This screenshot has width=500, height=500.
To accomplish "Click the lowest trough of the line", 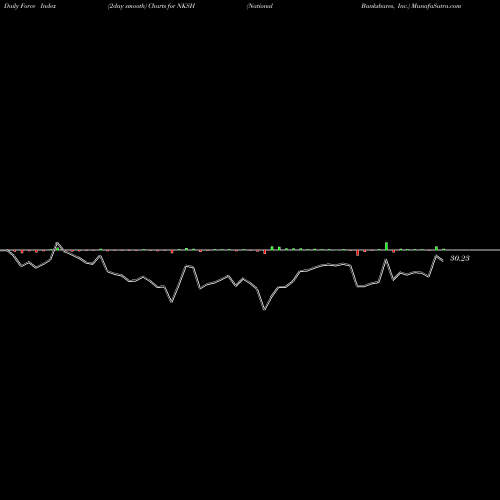I will [264, 309].
